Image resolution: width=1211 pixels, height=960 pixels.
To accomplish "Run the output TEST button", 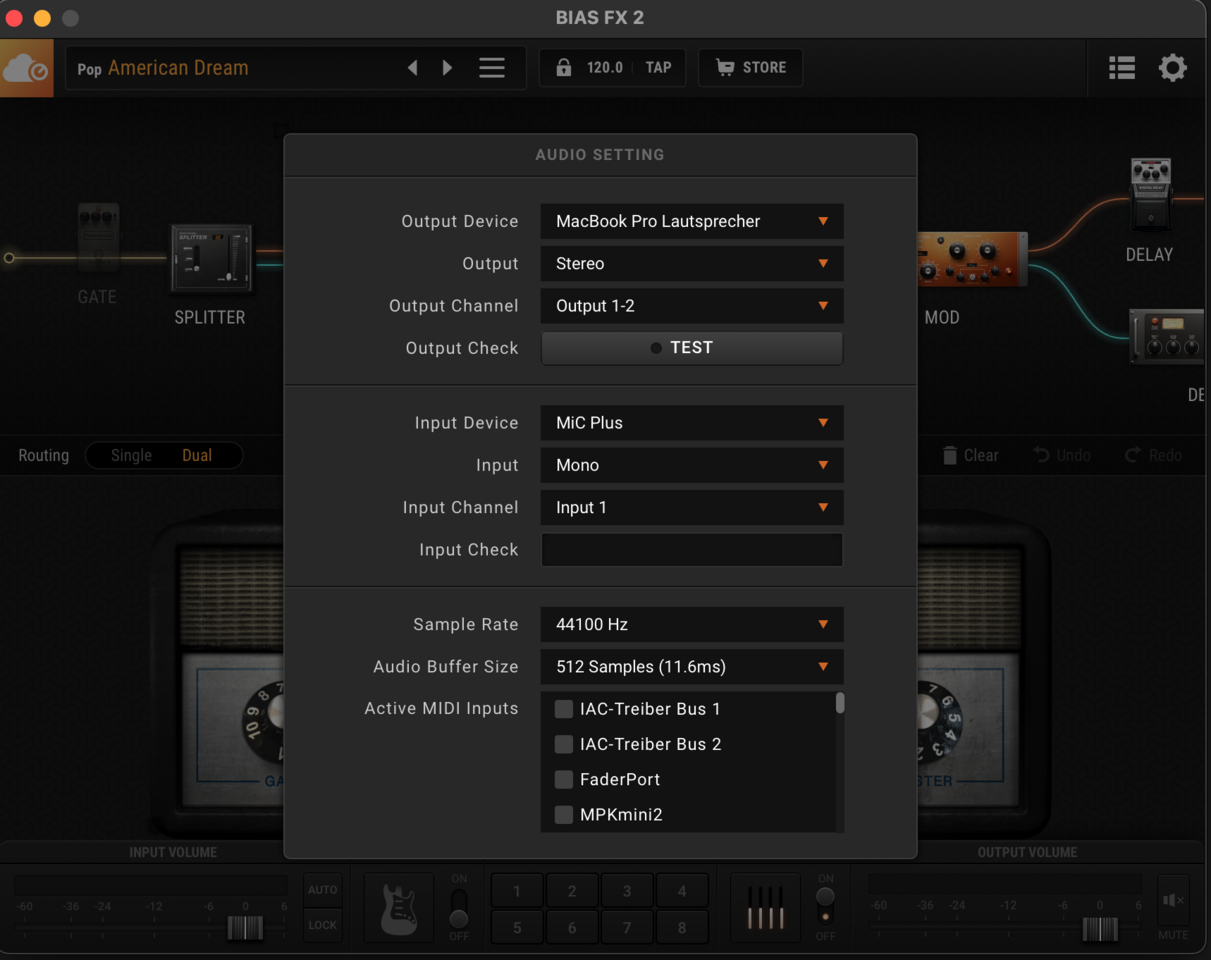I will (x=692, y=348).
